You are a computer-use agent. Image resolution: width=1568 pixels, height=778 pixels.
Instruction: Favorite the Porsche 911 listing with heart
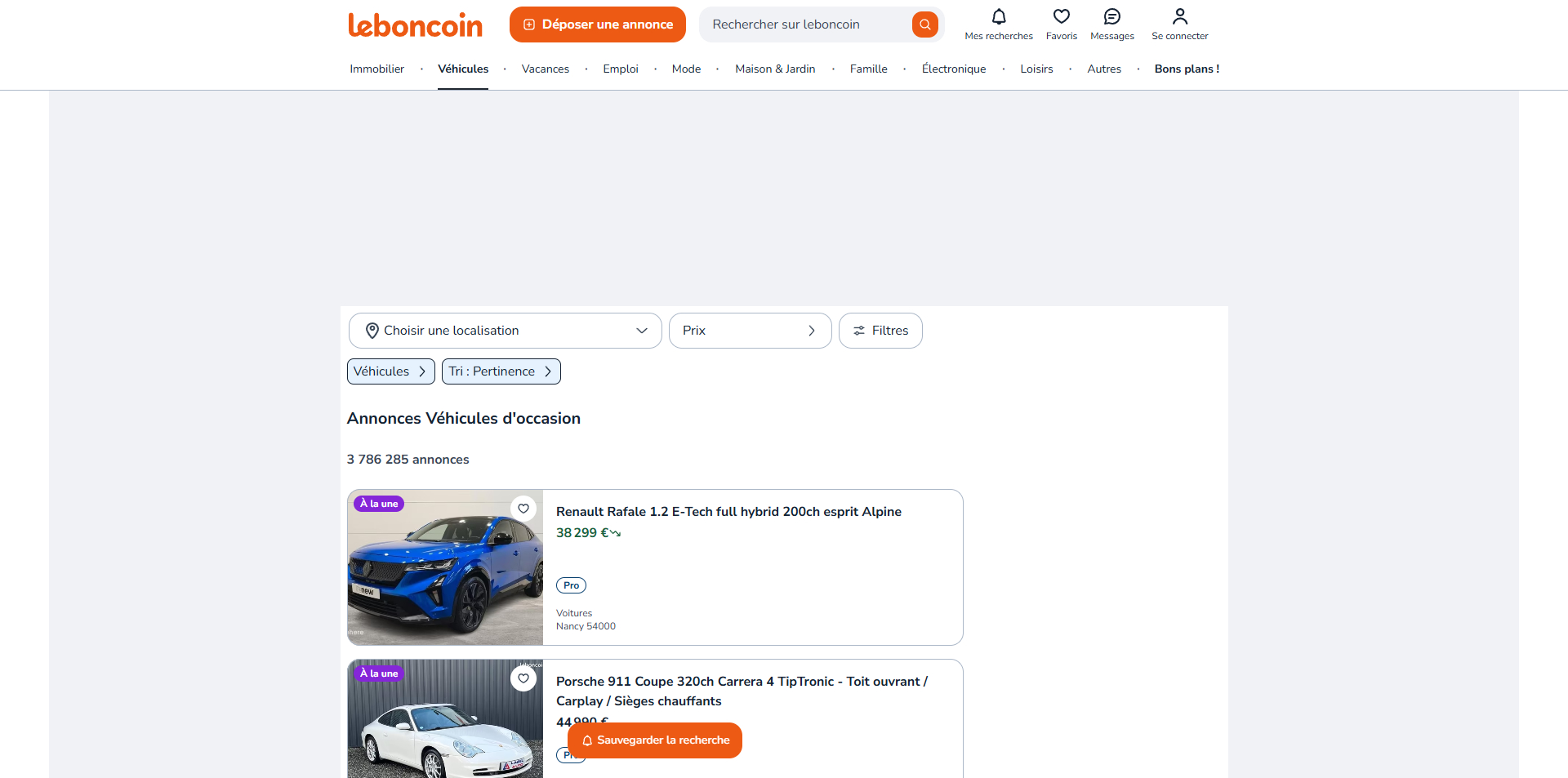pos(523,678)
